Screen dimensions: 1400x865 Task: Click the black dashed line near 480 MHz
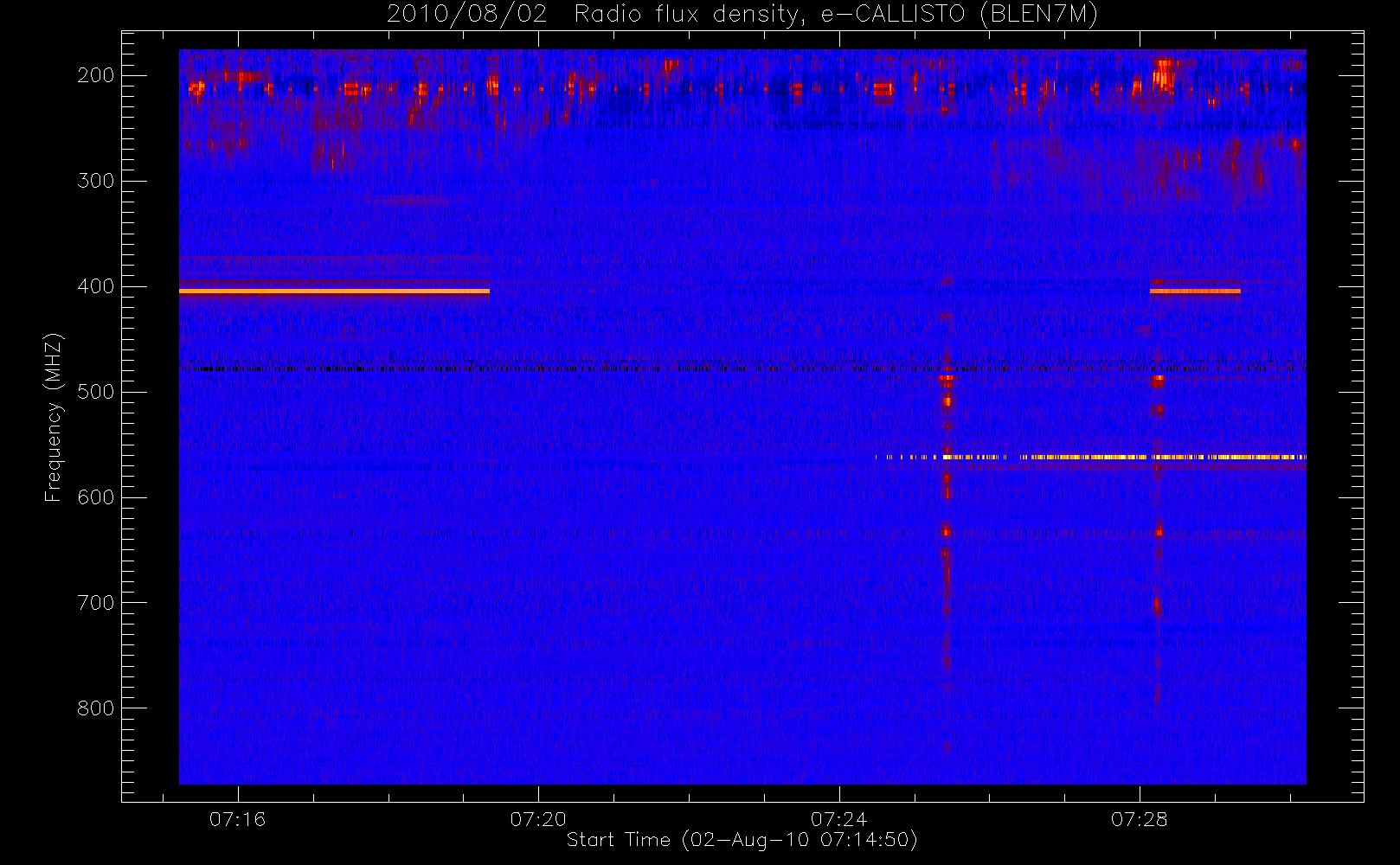click(742, 368)
